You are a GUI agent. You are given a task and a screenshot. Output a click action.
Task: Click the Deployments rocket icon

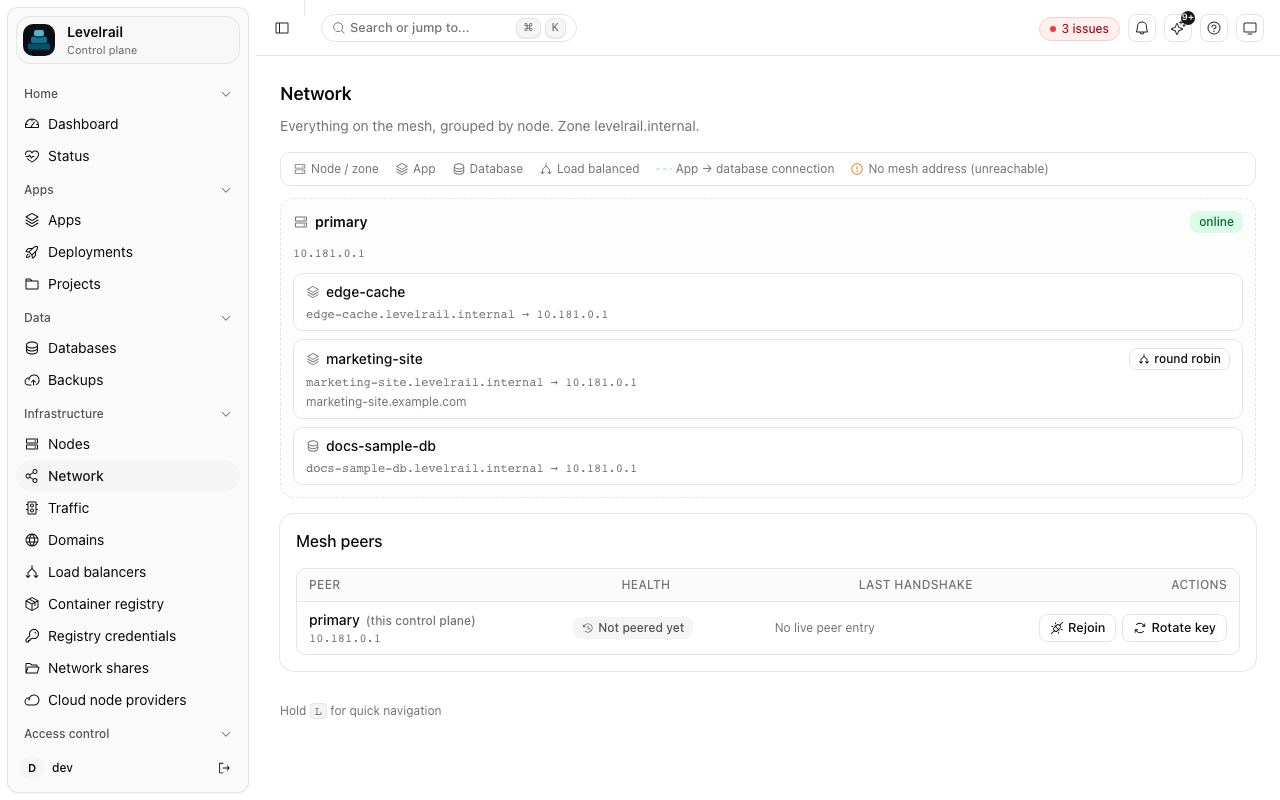(32, 252)
